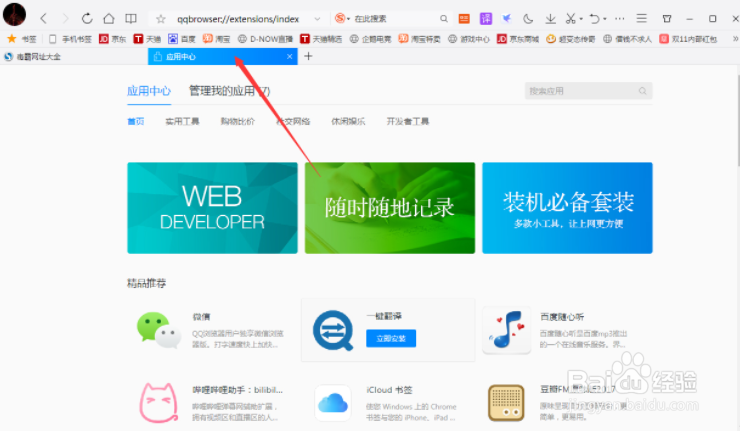The width and height of the screenshot is (740, 431).
Task: Open the WEB DEVELOPER banner
Action: [212, 208]
